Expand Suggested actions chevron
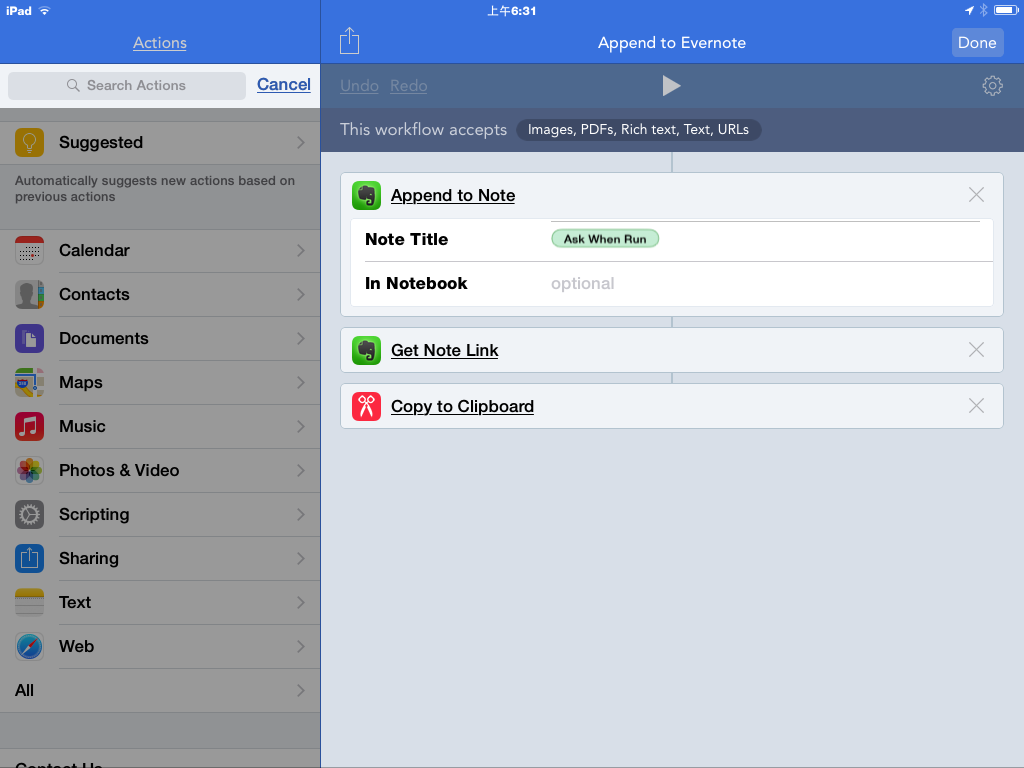The height and width of the screenshot is (768, 1024). 301,142
